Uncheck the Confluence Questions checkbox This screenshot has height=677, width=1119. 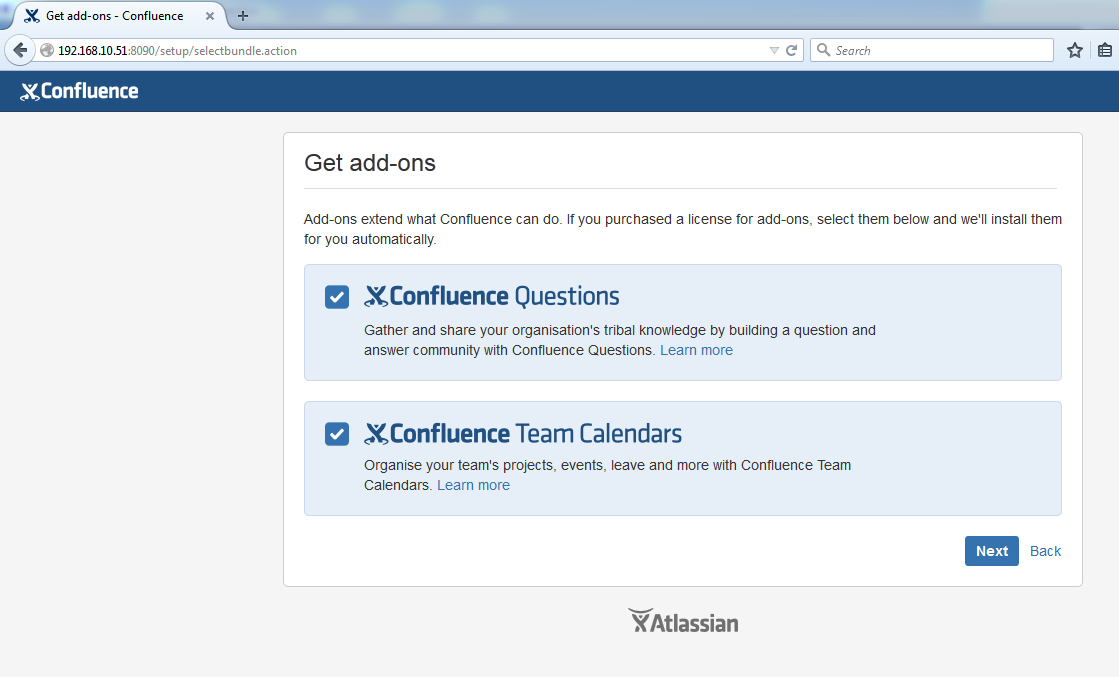[x=337, y=297]
